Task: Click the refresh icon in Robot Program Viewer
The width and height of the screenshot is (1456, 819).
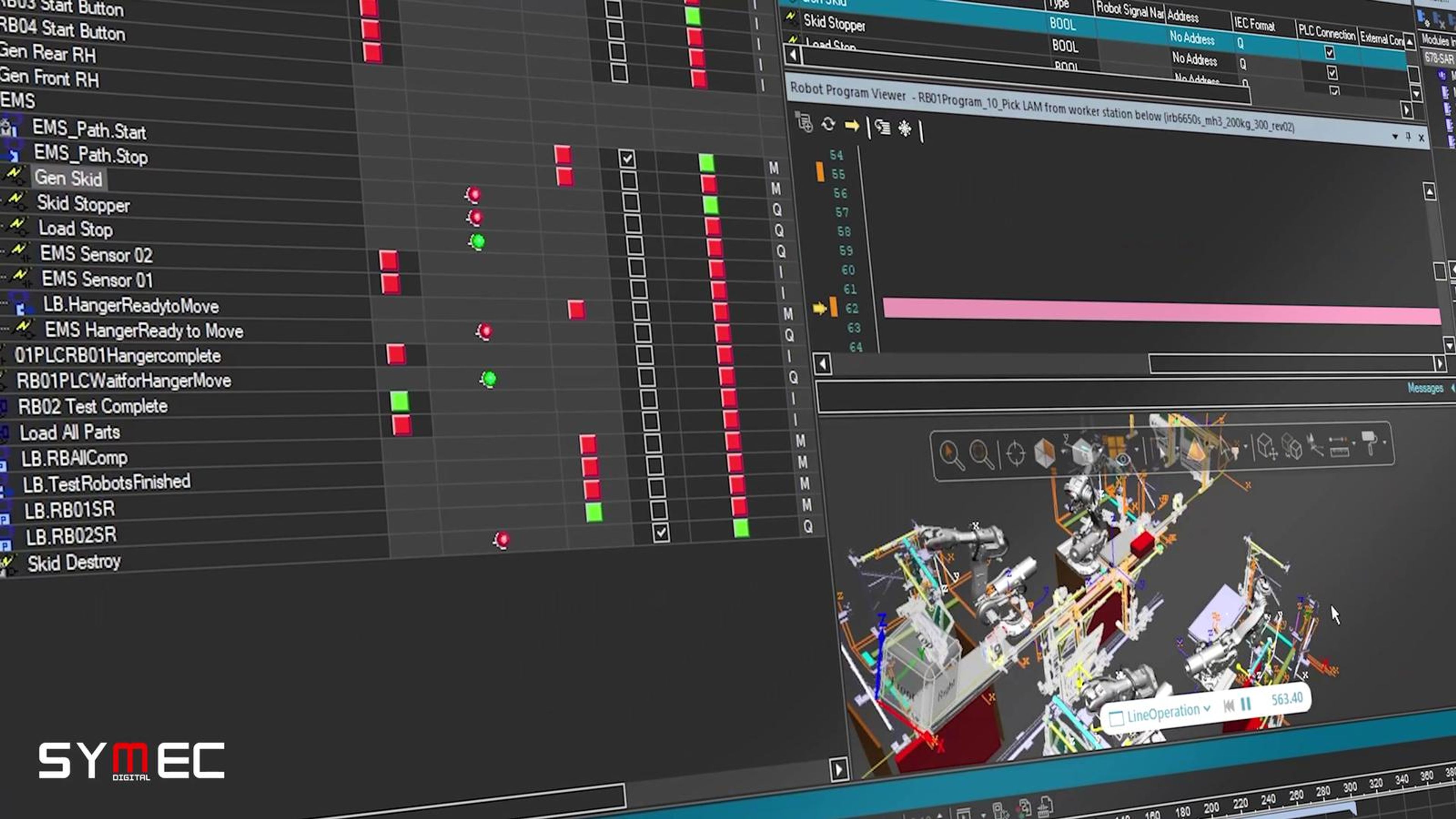Action: click(x=828, y=124)
